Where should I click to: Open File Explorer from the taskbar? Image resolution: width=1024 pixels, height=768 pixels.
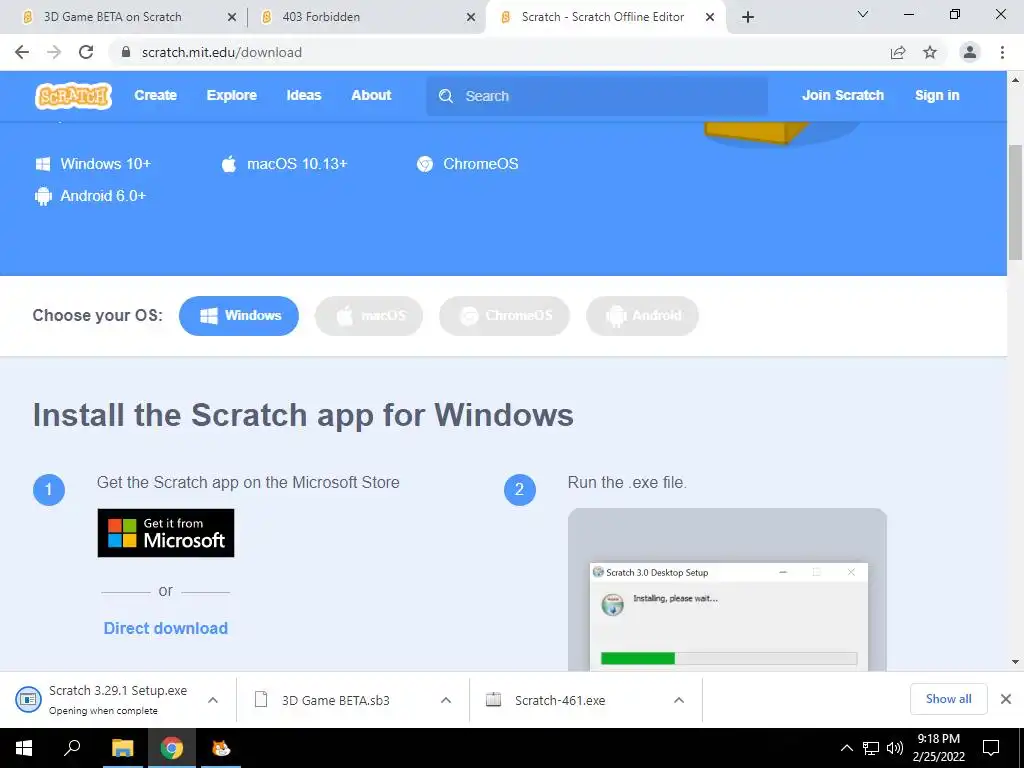click(122, 748)
